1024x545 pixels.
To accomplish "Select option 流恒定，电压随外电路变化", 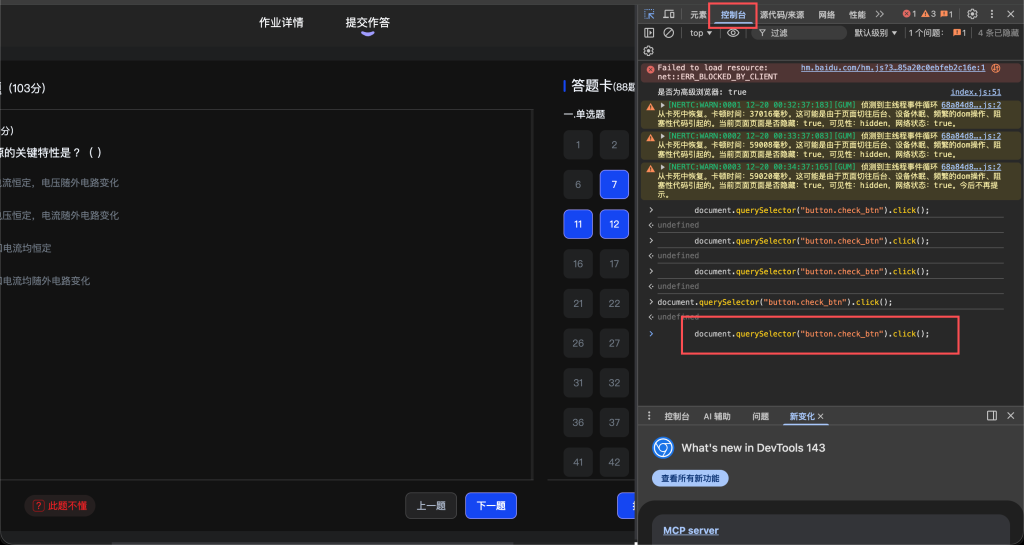I will [60, 183].
